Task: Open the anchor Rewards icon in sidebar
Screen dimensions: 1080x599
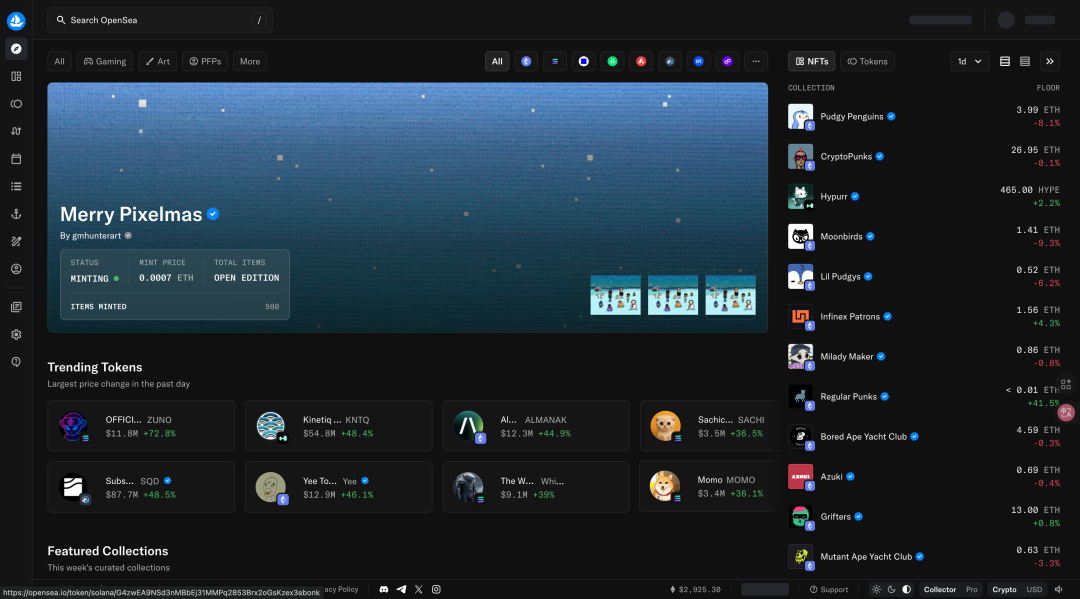Action: [x=16, y=214]
